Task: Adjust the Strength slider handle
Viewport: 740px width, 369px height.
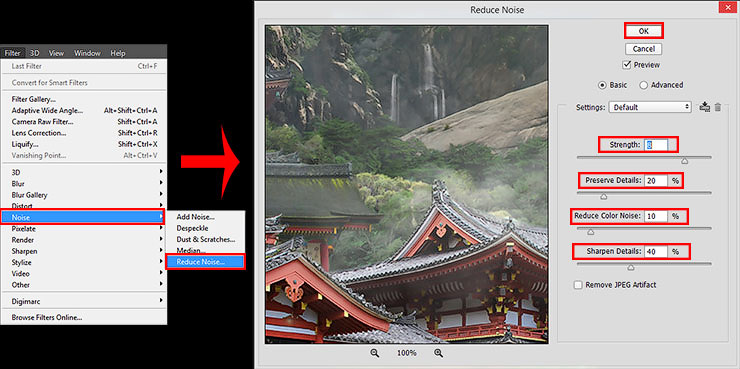Action: click(x=684, y=161)
